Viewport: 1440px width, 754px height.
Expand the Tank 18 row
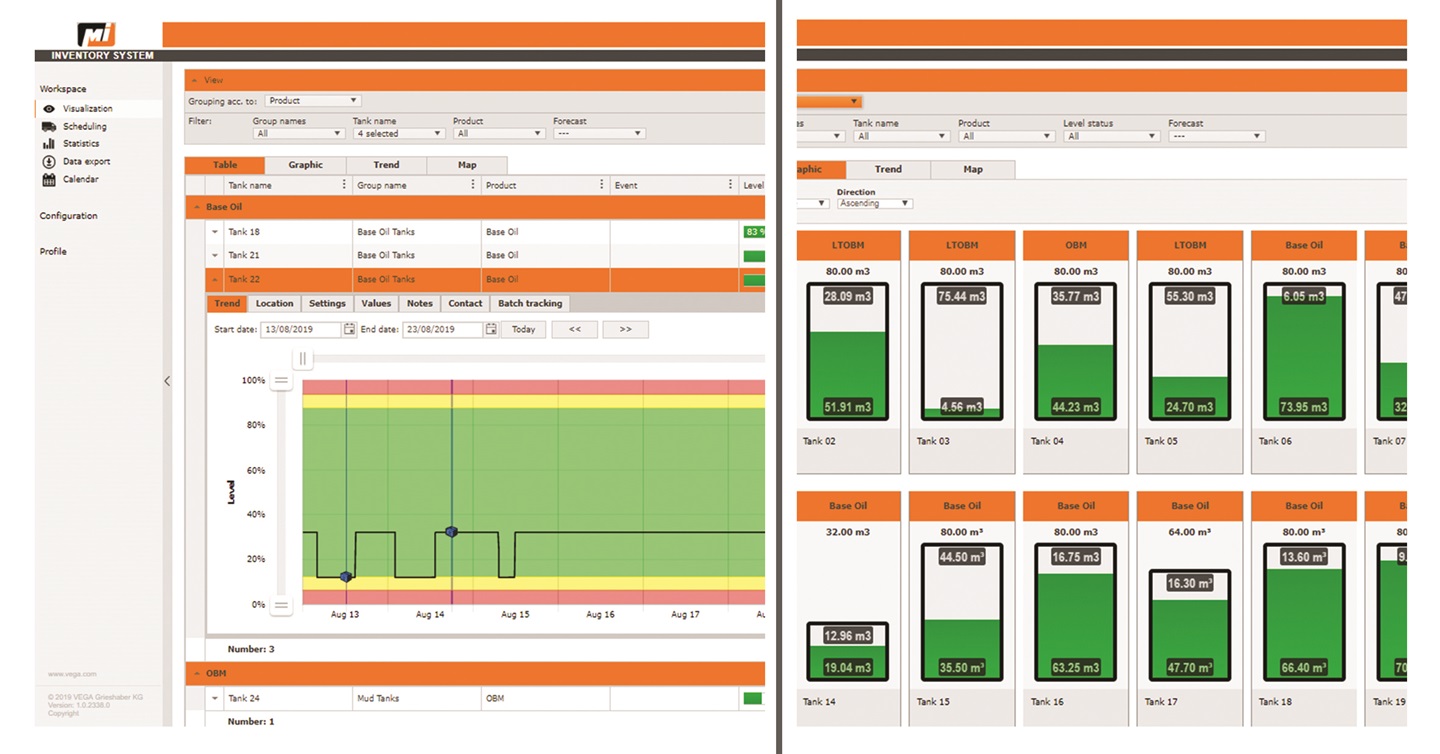click(214, 232)
